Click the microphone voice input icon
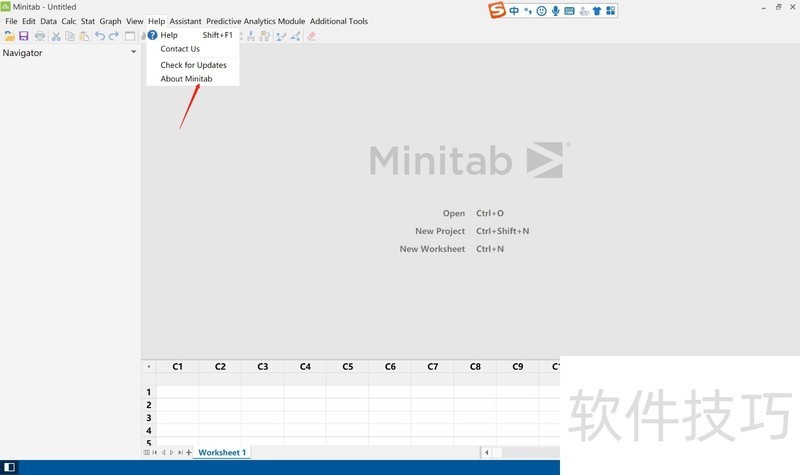 tap(555, 11)
